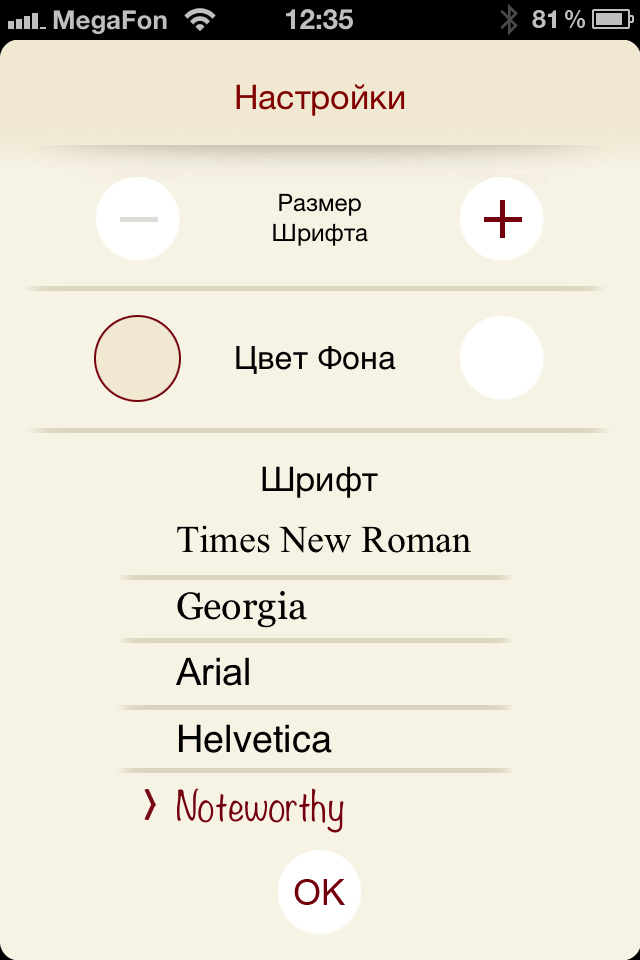
Task: Increase font size with the plus button
Action: [x=502, y=219]
